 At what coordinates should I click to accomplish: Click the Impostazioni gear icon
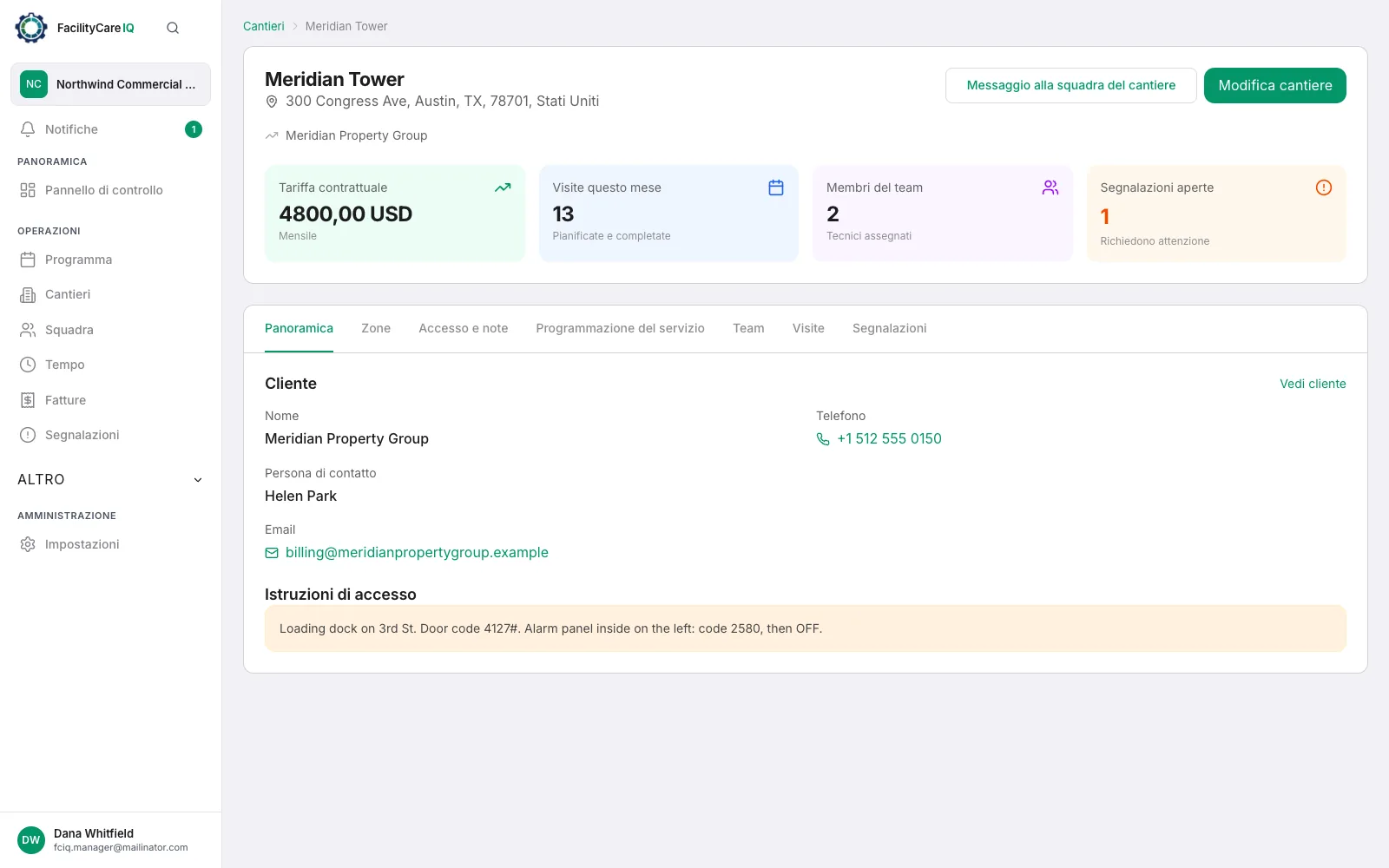[28, 544]
